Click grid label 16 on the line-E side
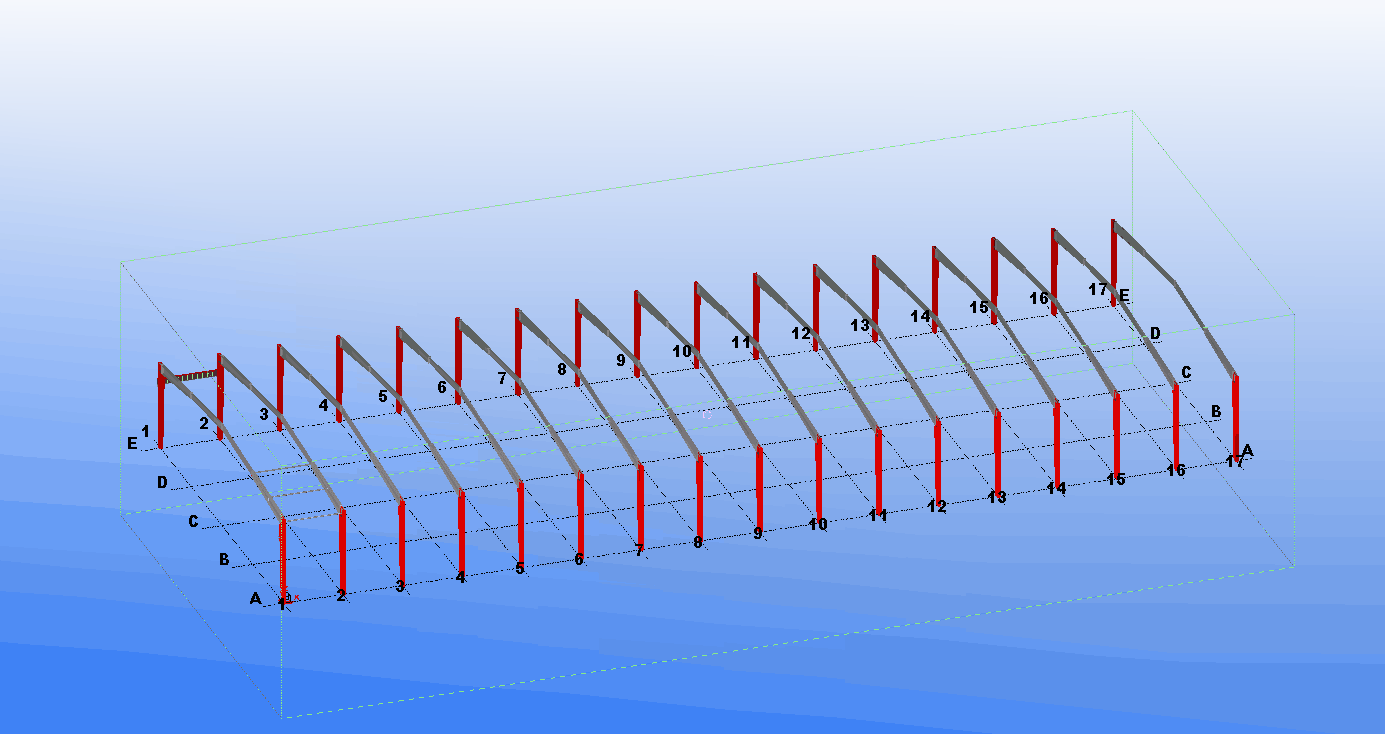 click(1039, 298)
